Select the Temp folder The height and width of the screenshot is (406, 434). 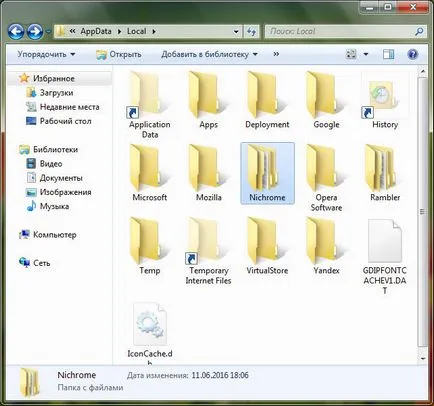coord(150,246)
